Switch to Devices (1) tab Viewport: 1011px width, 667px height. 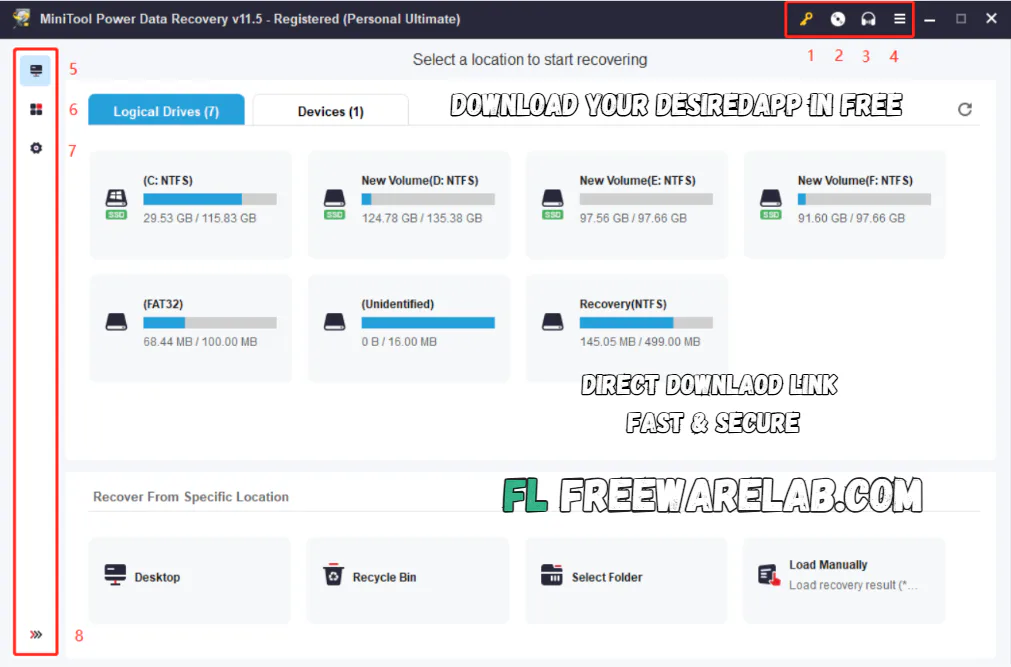click(330, 111)
